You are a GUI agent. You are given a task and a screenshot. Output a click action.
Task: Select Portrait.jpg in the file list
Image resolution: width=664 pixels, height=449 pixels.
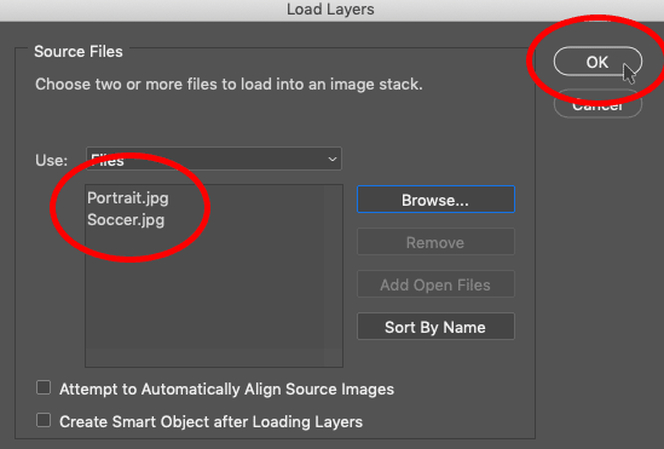tap(127, 198)
